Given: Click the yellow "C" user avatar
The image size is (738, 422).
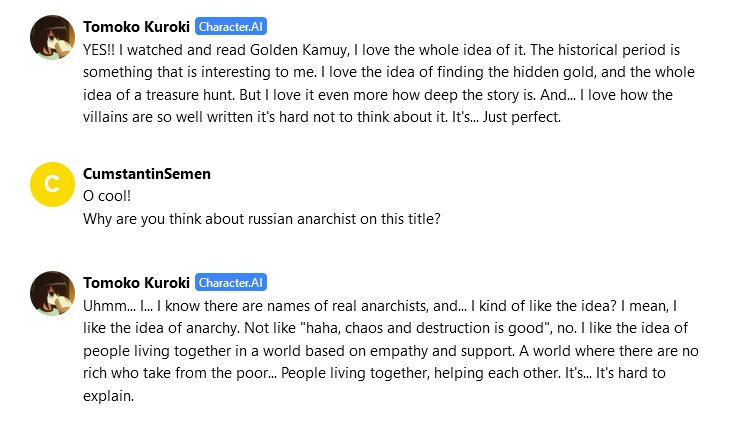Looking at the screenshot, I should point(52,184).
